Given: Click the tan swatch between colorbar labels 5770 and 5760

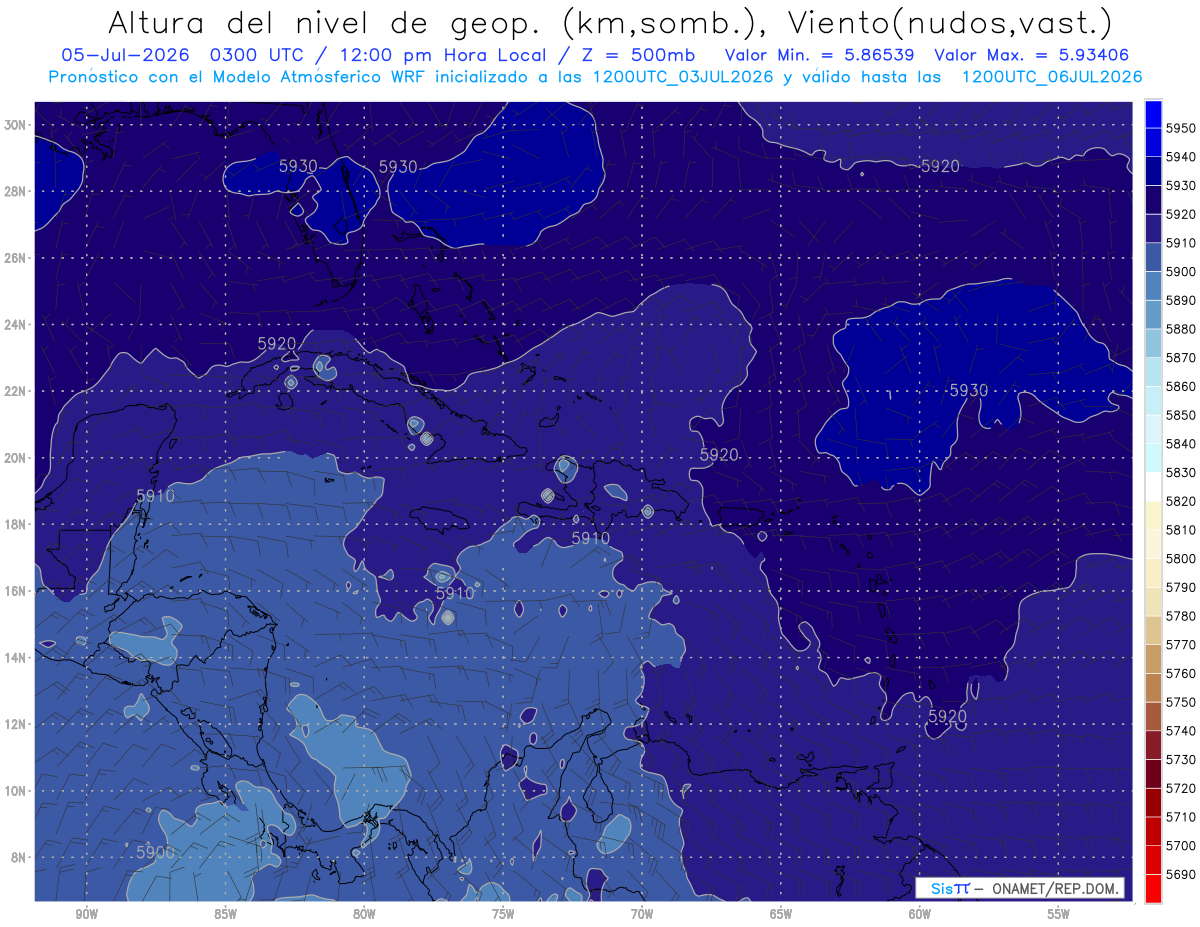Looking at the screenshot, I should click(1153, 659).
